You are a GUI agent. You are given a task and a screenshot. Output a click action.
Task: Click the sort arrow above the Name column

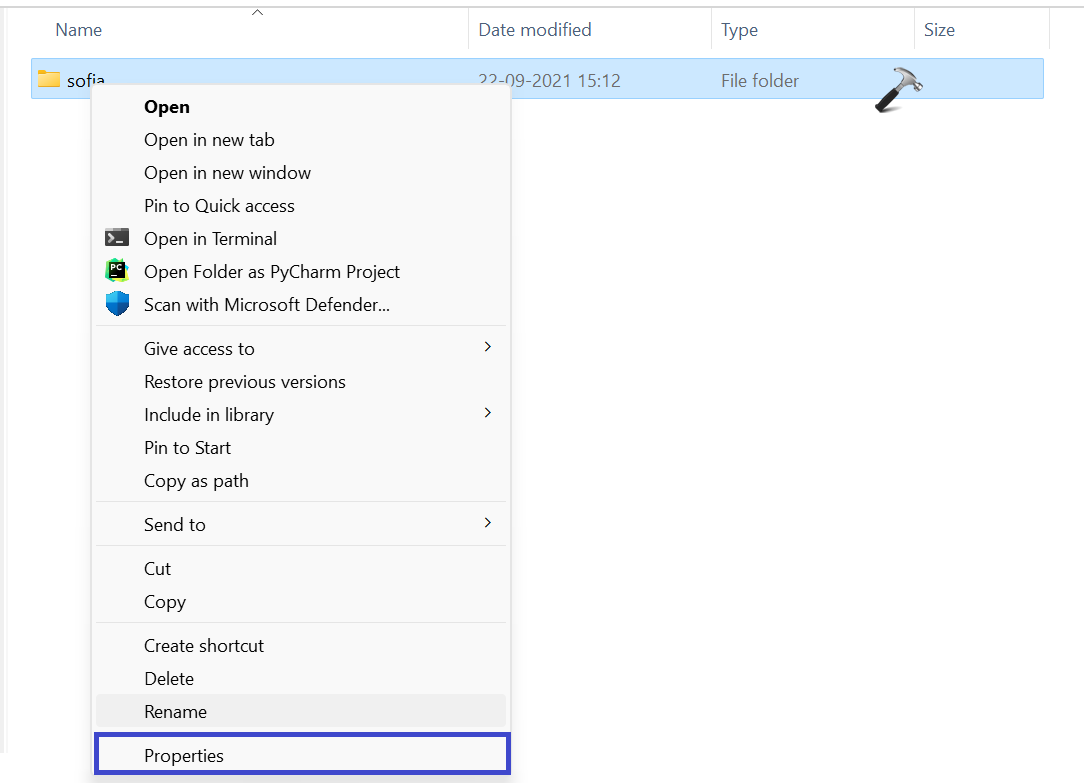tap(257, 12)
